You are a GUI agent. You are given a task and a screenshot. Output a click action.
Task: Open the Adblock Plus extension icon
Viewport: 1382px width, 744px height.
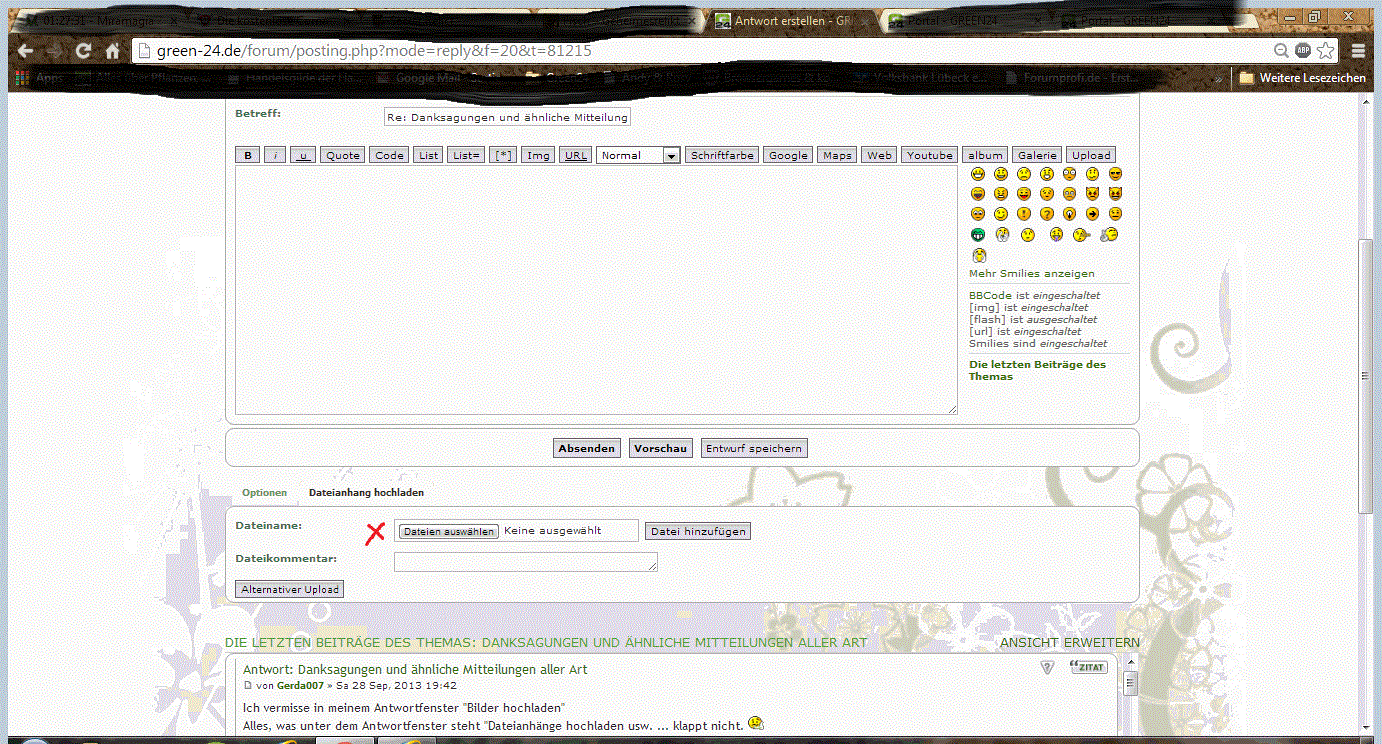1303,51
